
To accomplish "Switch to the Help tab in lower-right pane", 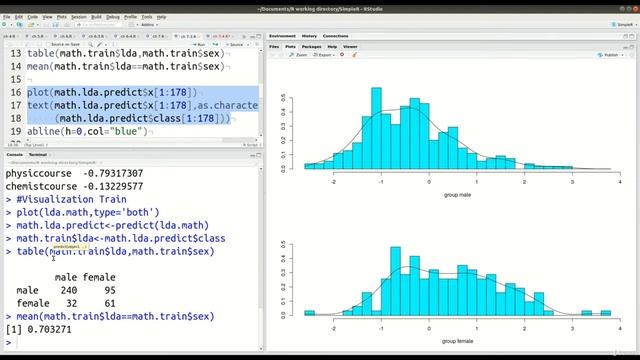I will point(332,47).
